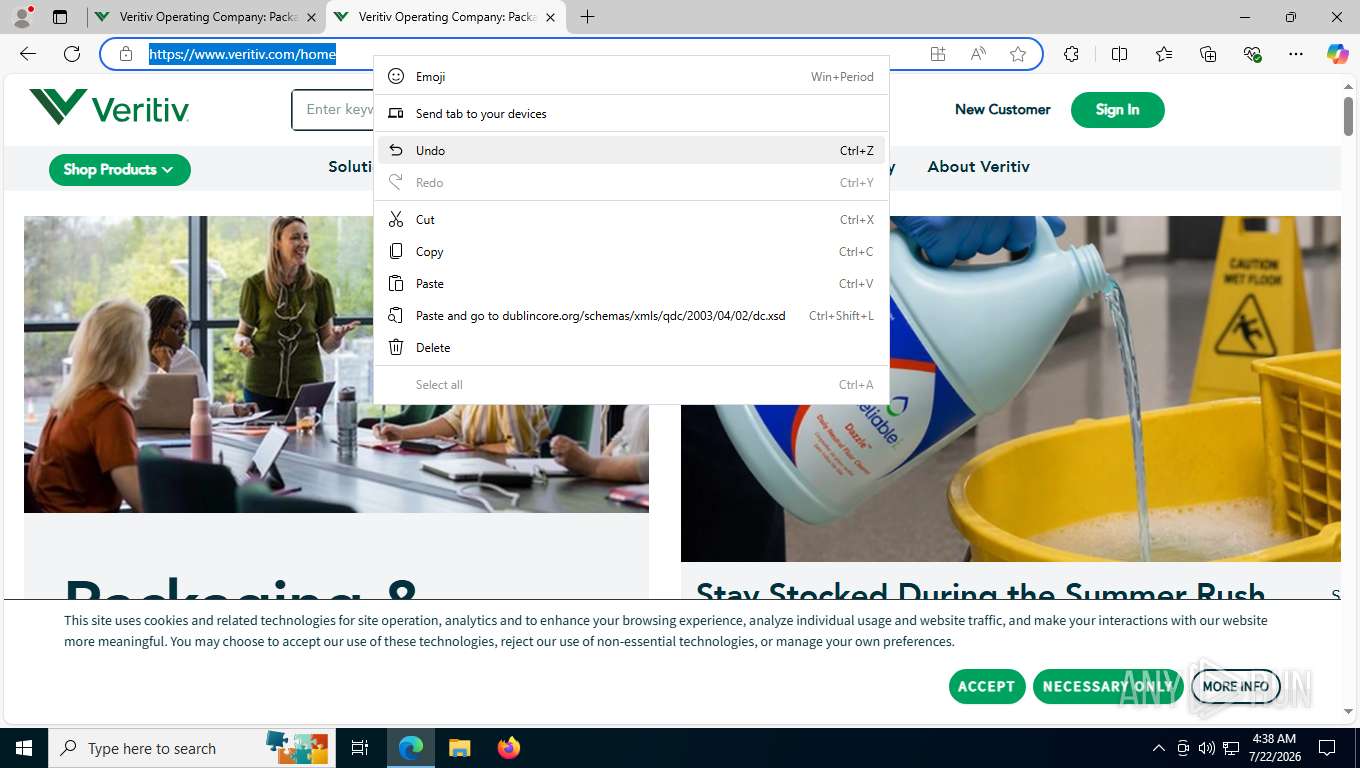This screenshot has height=768, width=1360.
Task: Open the tab actions menu icon
Action: pos(60,17)
